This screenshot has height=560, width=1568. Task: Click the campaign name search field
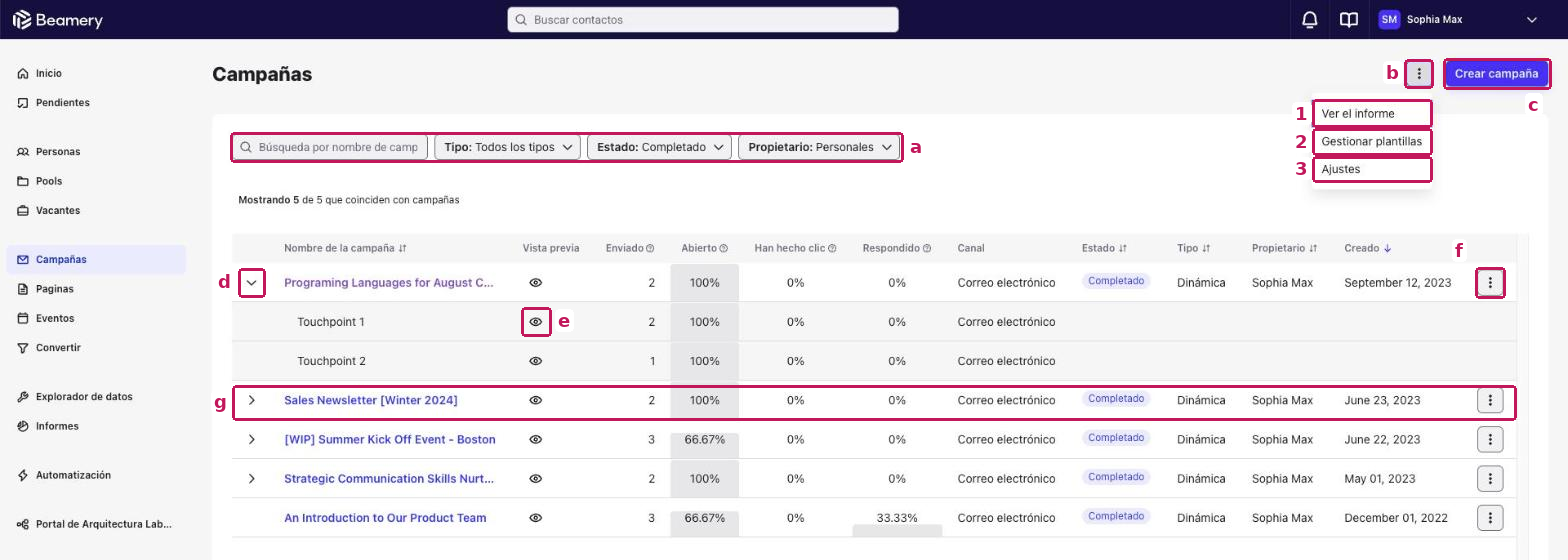(330, 147)
